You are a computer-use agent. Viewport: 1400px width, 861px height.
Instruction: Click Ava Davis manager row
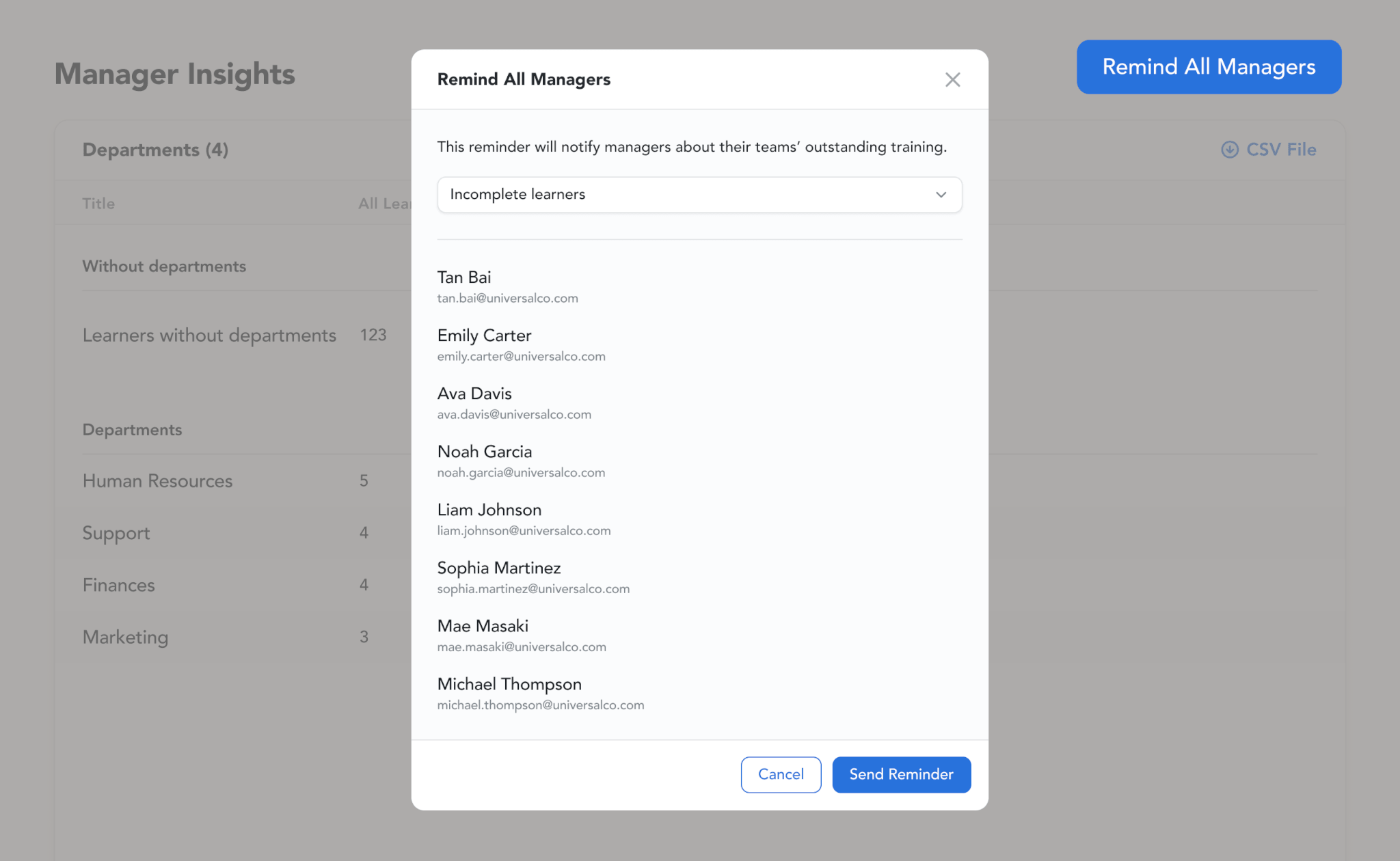474,394
